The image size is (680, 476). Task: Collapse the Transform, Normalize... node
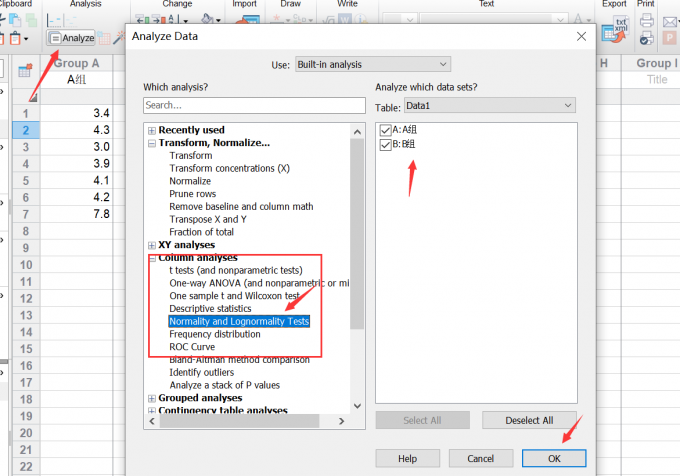click(152, 143)
